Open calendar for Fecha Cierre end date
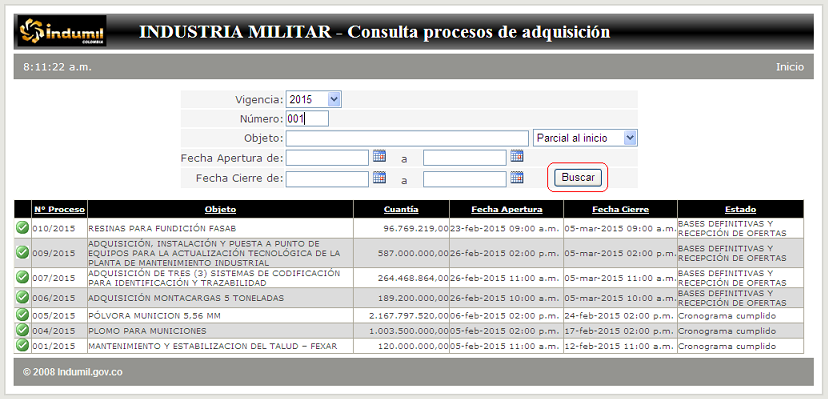Viewport: 828px width, 399px height. pyautogui.click(x=517, y=177)
